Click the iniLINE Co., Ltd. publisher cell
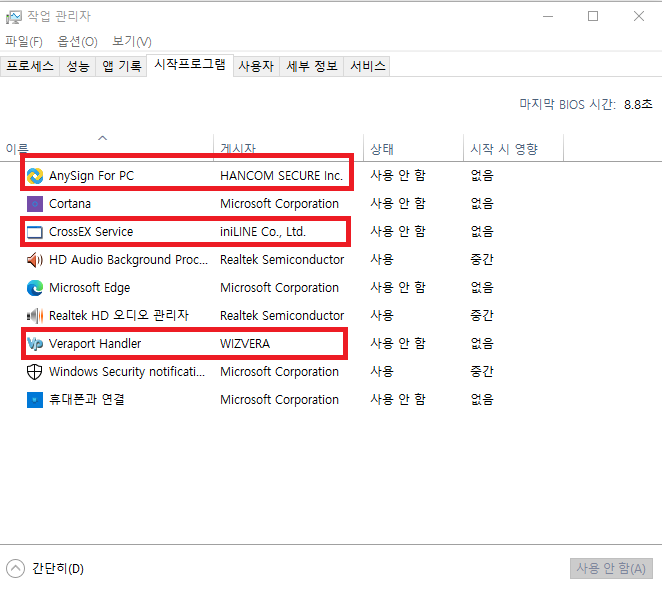Image resolution: width=662 pixels, height=591 pixels. click(x=263, y=232)
